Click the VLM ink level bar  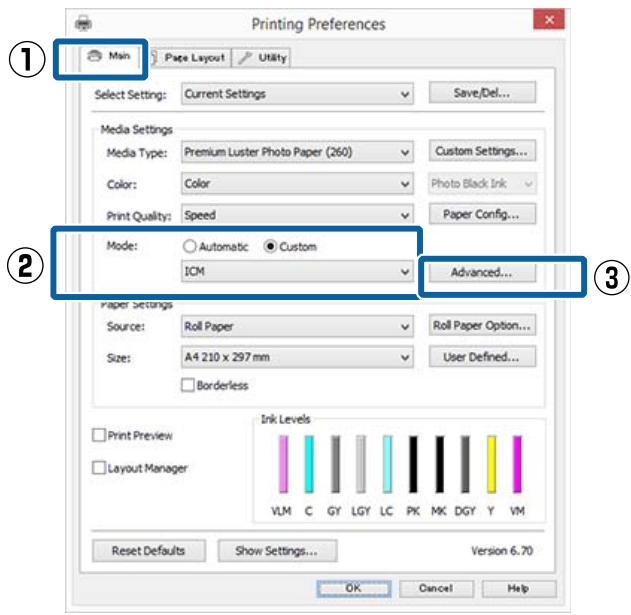point(283,464)
